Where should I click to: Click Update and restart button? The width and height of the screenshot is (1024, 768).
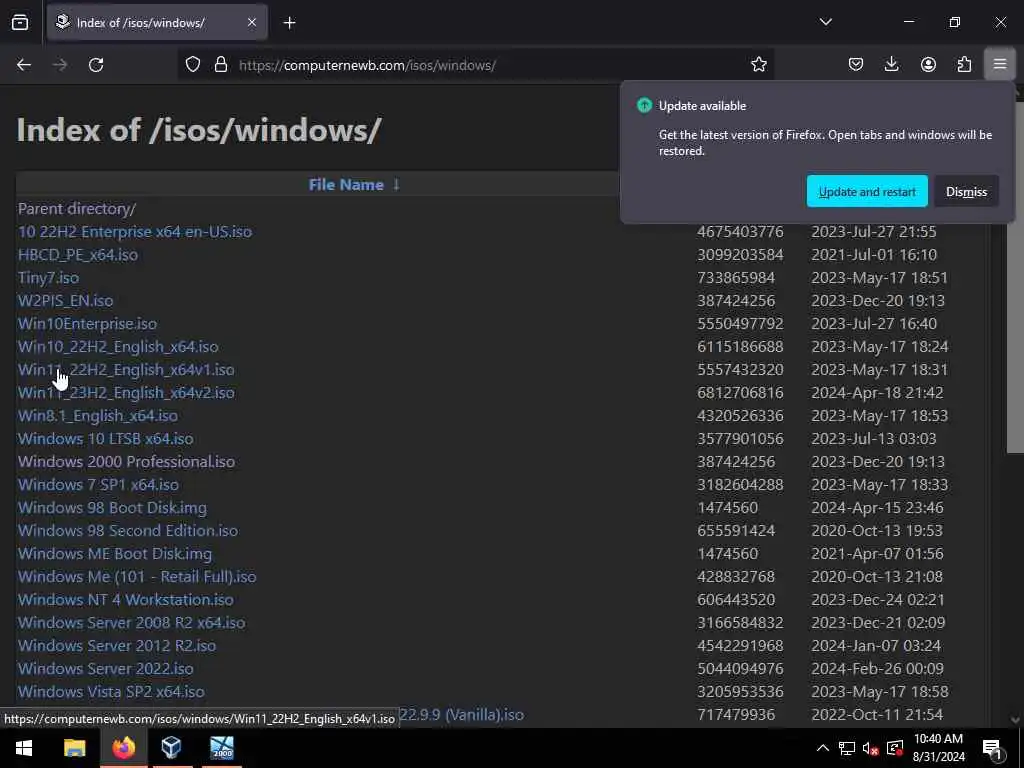pyautogui.click(x=867, y=191)
